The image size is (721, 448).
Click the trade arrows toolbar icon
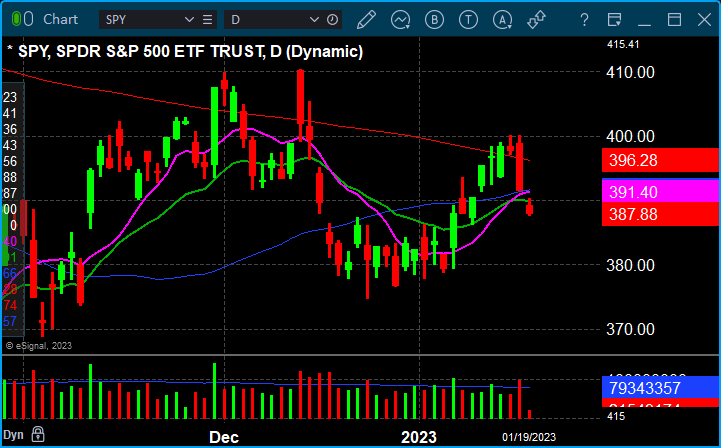click(536, 20)
